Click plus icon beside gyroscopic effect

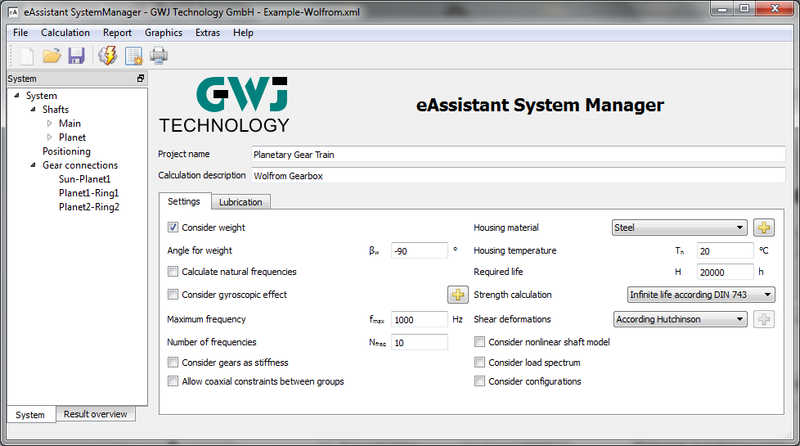pyautogui.click(x=457, y=295)
